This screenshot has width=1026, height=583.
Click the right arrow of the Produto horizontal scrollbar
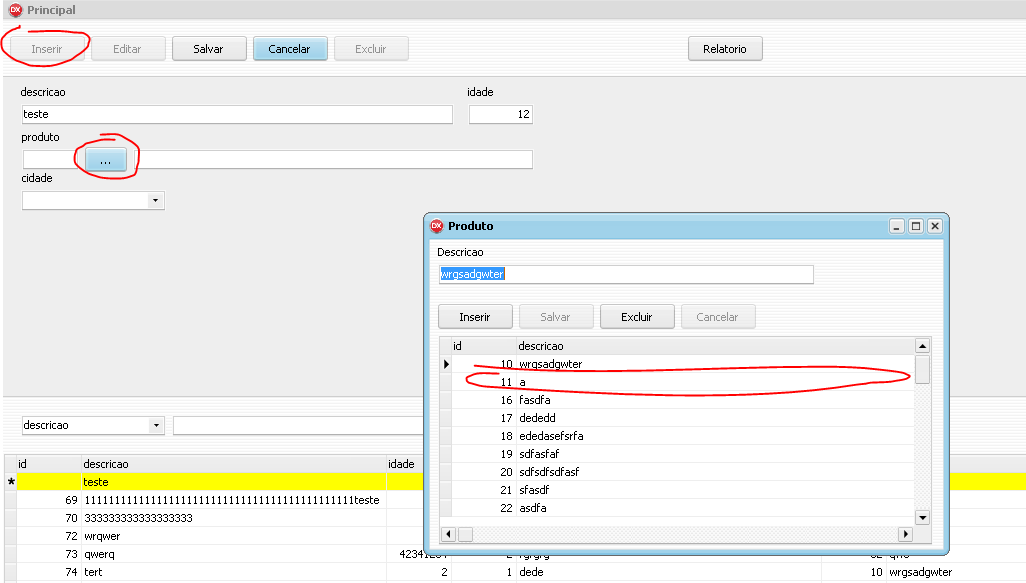[908, 534]
